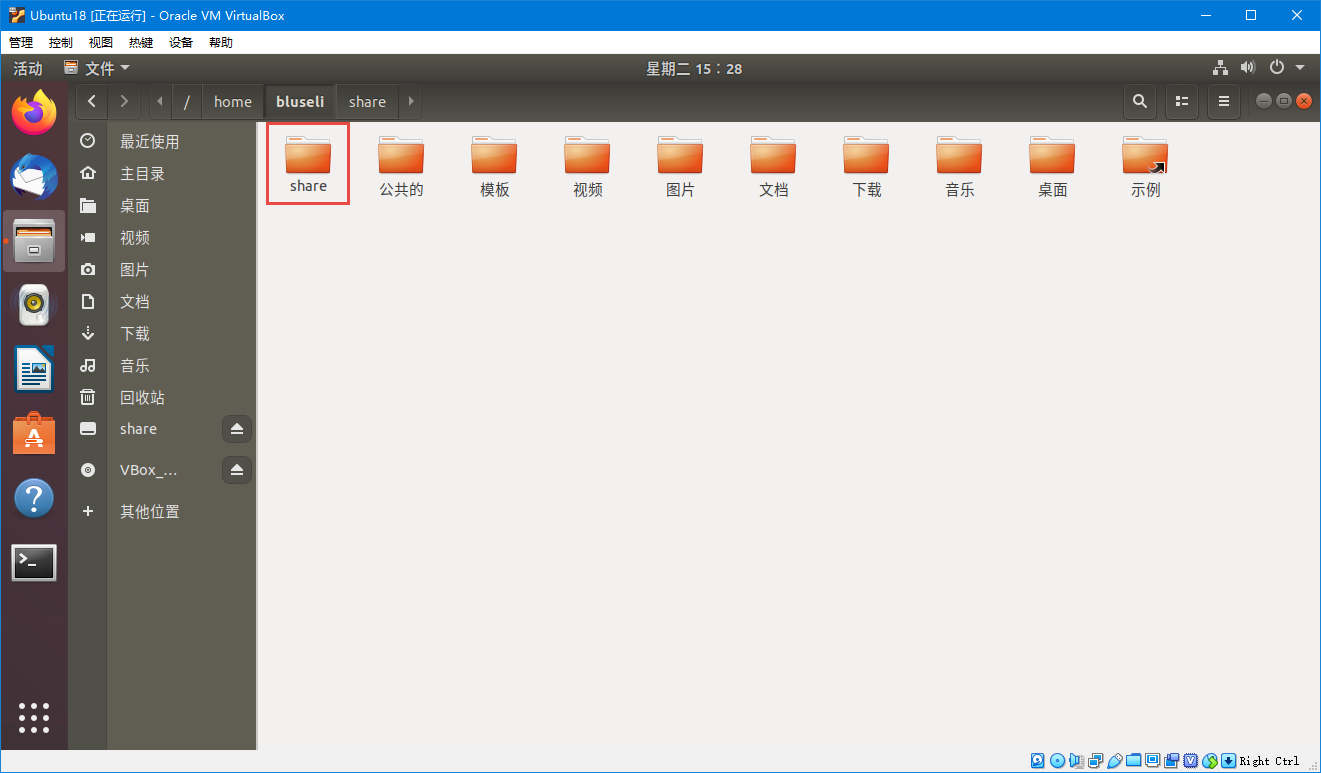Image resolution: width=1321 pixels, height=773 pixels.
Task: Open the network icon in Ubuntu top bar
Action: [x=1220, y=68]
